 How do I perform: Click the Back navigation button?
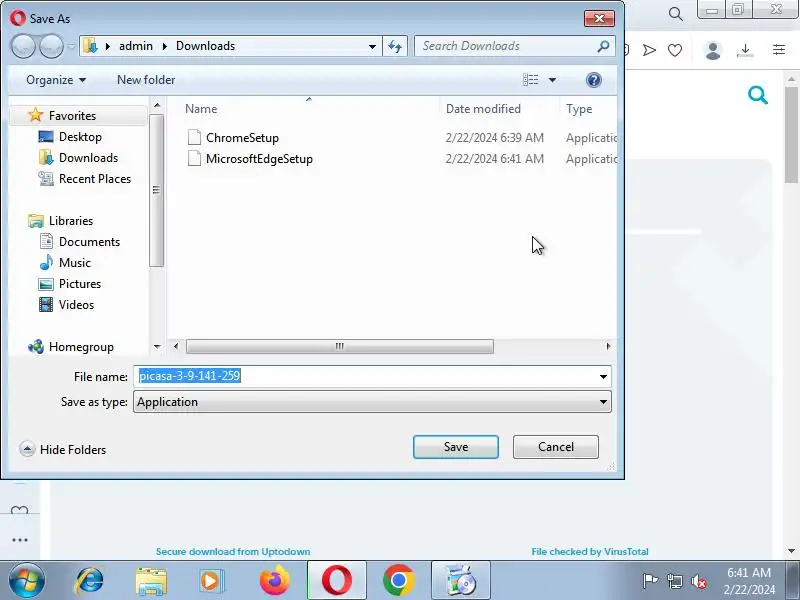tap(23, 46)
